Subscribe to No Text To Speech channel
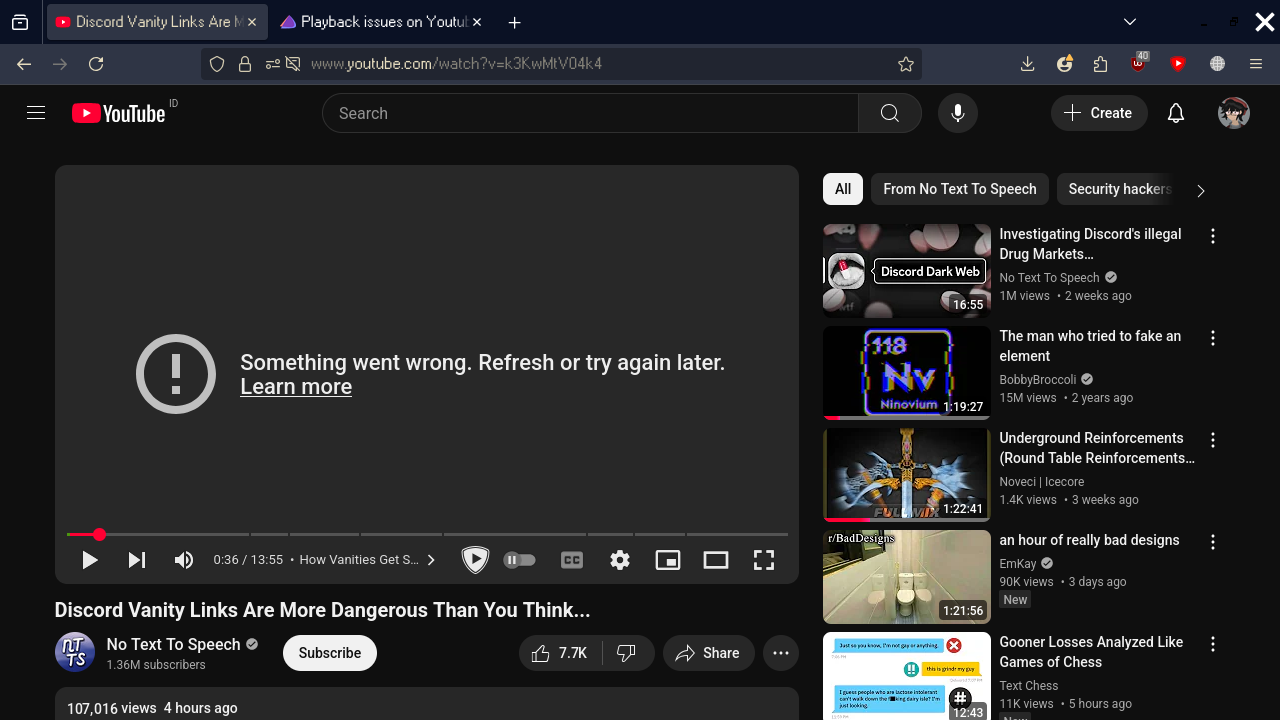The width and height of the screenshot is (1280, 720). [x=330, y=653]
